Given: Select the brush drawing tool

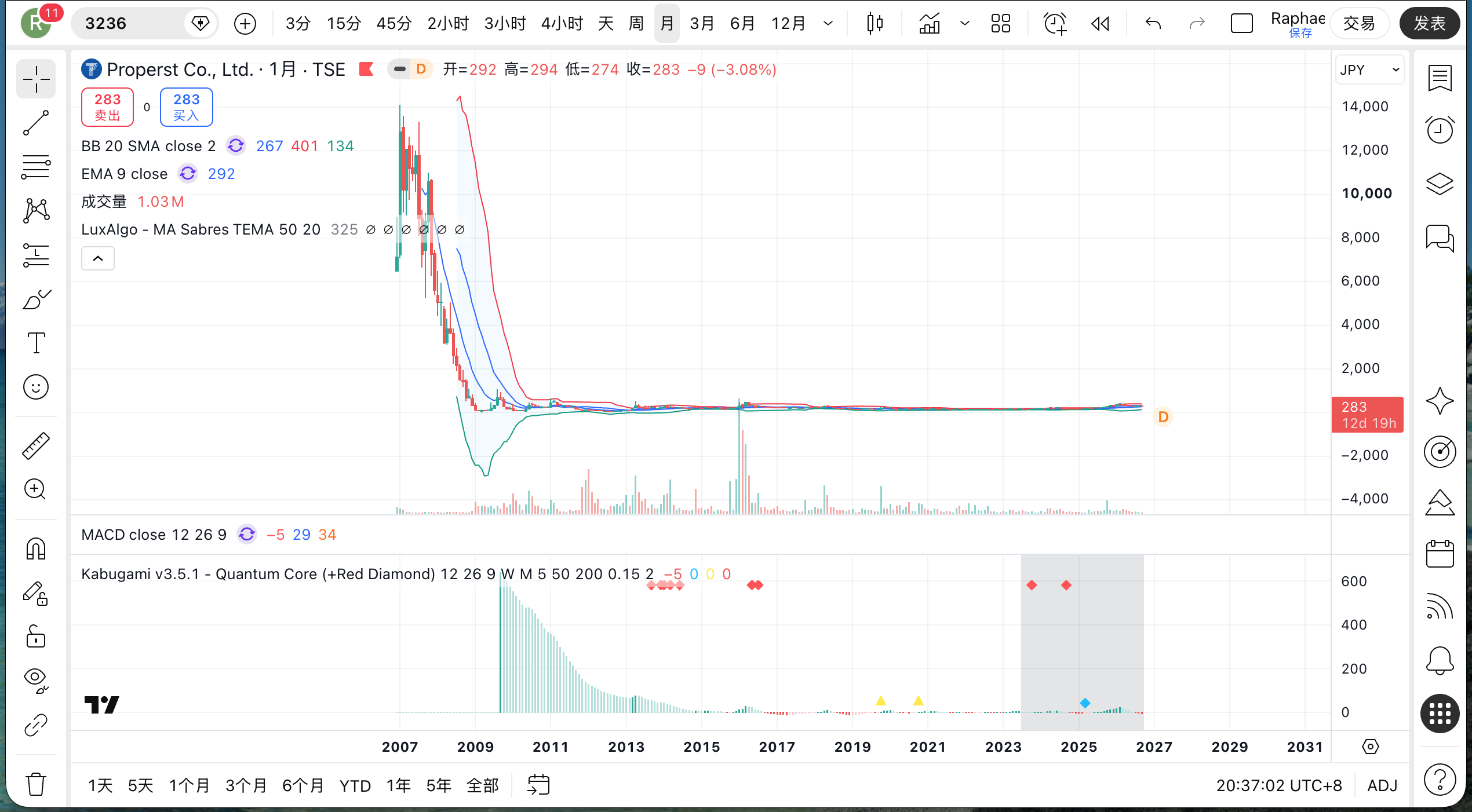Looking at the screenshot, I should click(36, 299).
